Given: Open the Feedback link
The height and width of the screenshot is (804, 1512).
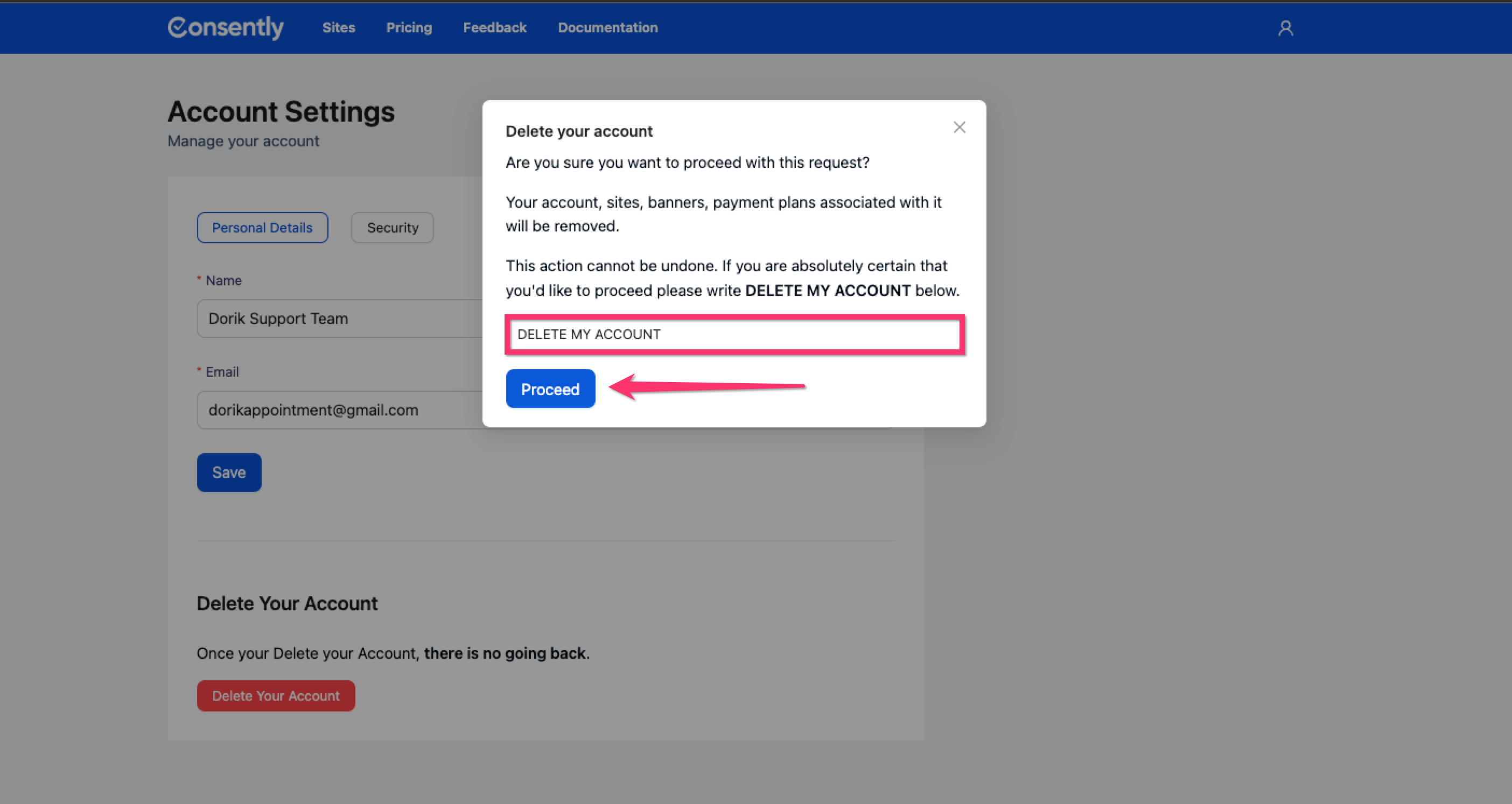Looking at the screenshot, I should point(494,27).
